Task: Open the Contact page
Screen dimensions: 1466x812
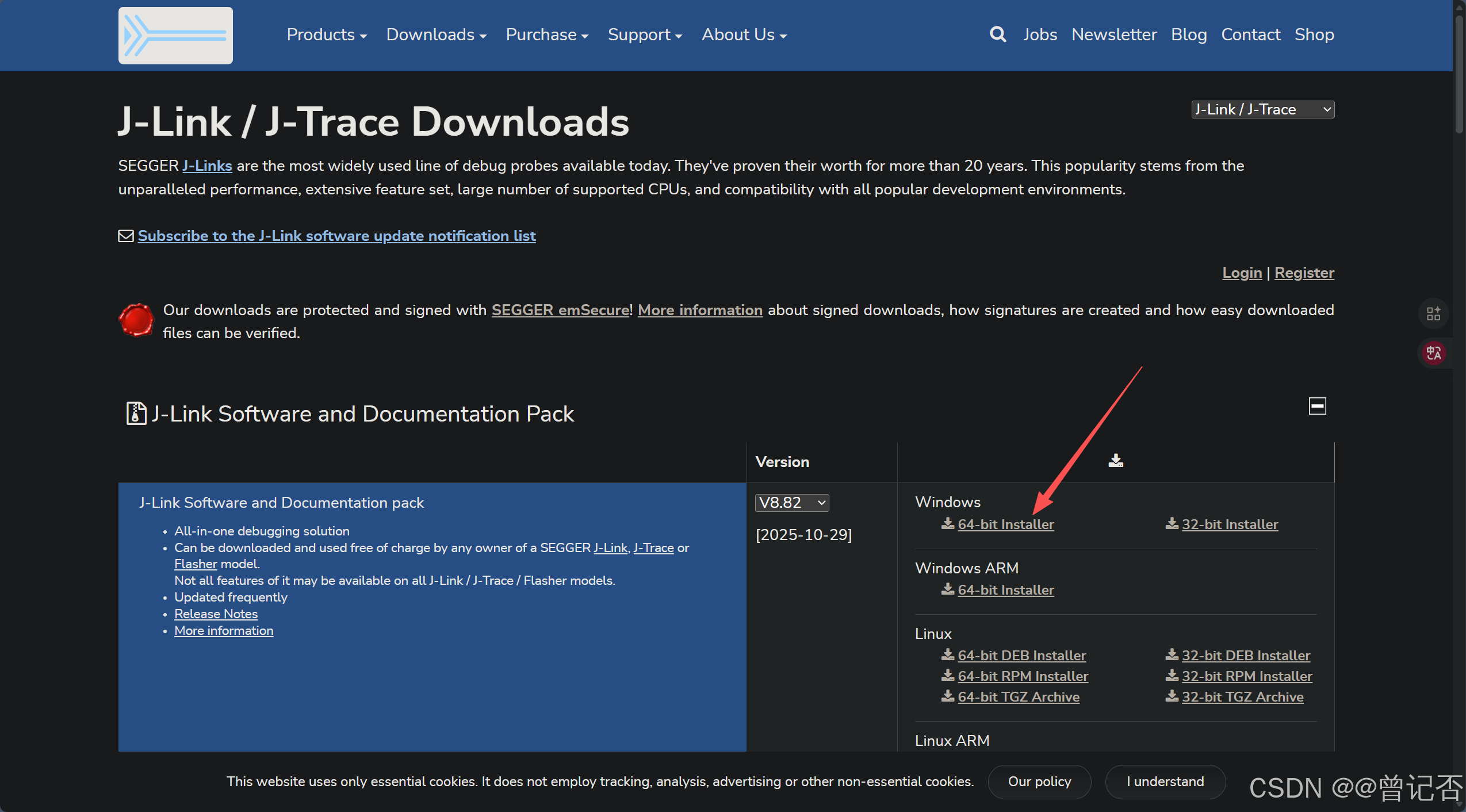Action: coord(1251,35)
